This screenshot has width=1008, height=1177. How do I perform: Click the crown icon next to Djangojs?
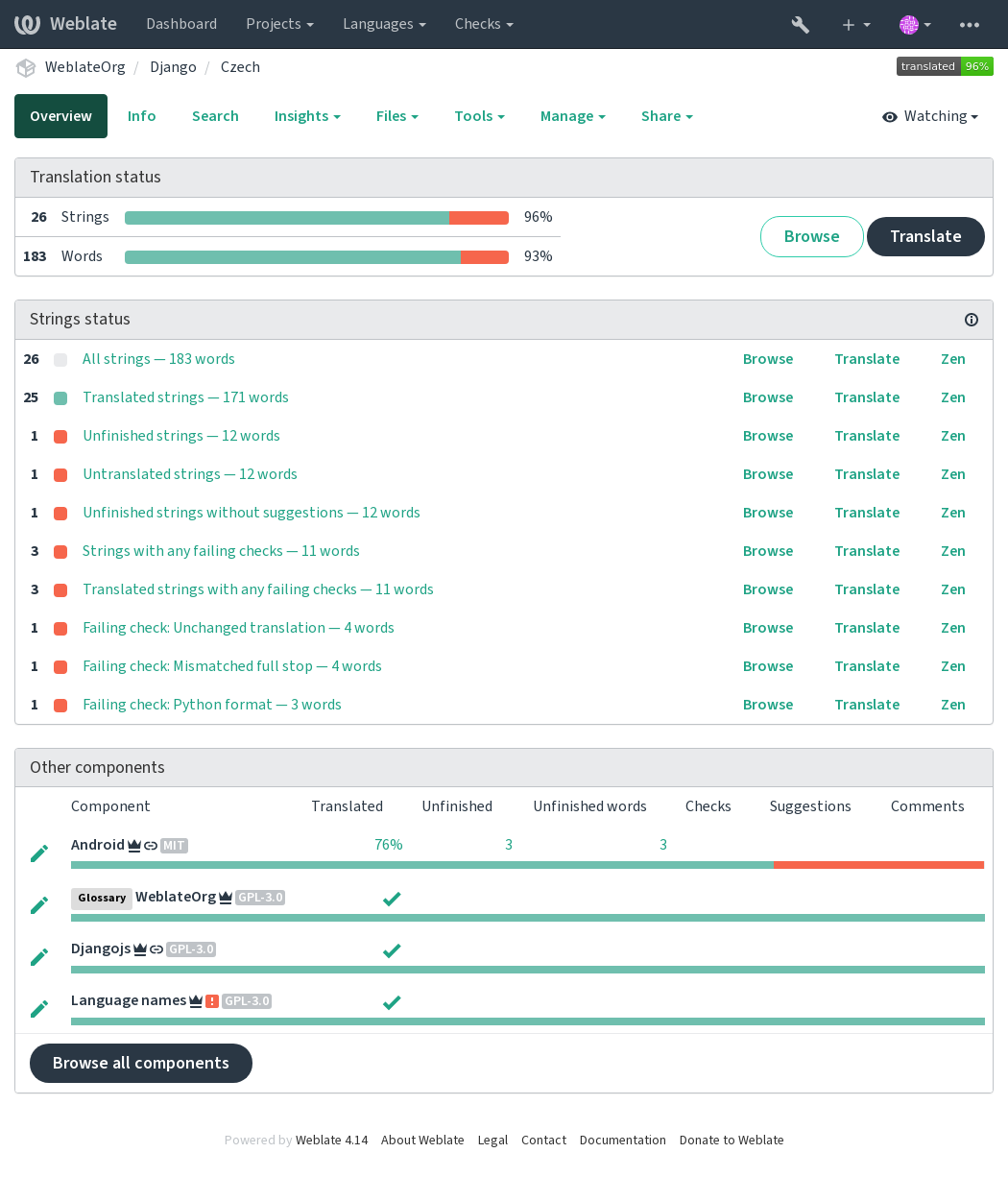click(x=140, y=949)
